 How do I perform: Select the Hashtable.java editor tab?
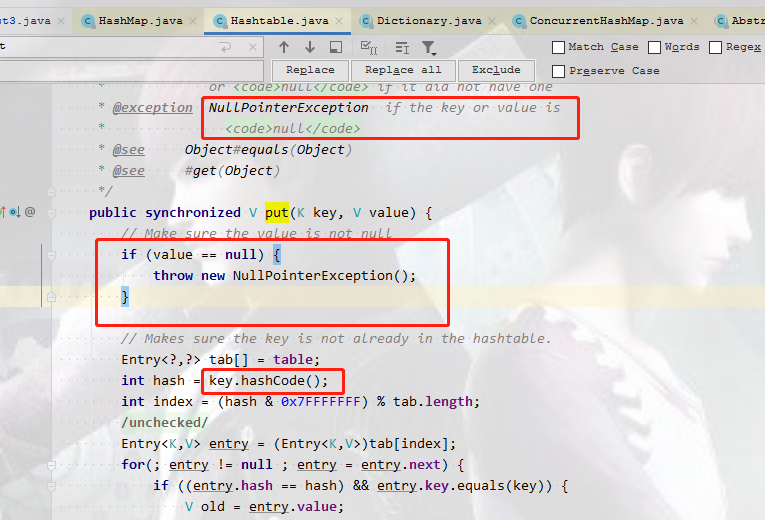pos(279,21)
